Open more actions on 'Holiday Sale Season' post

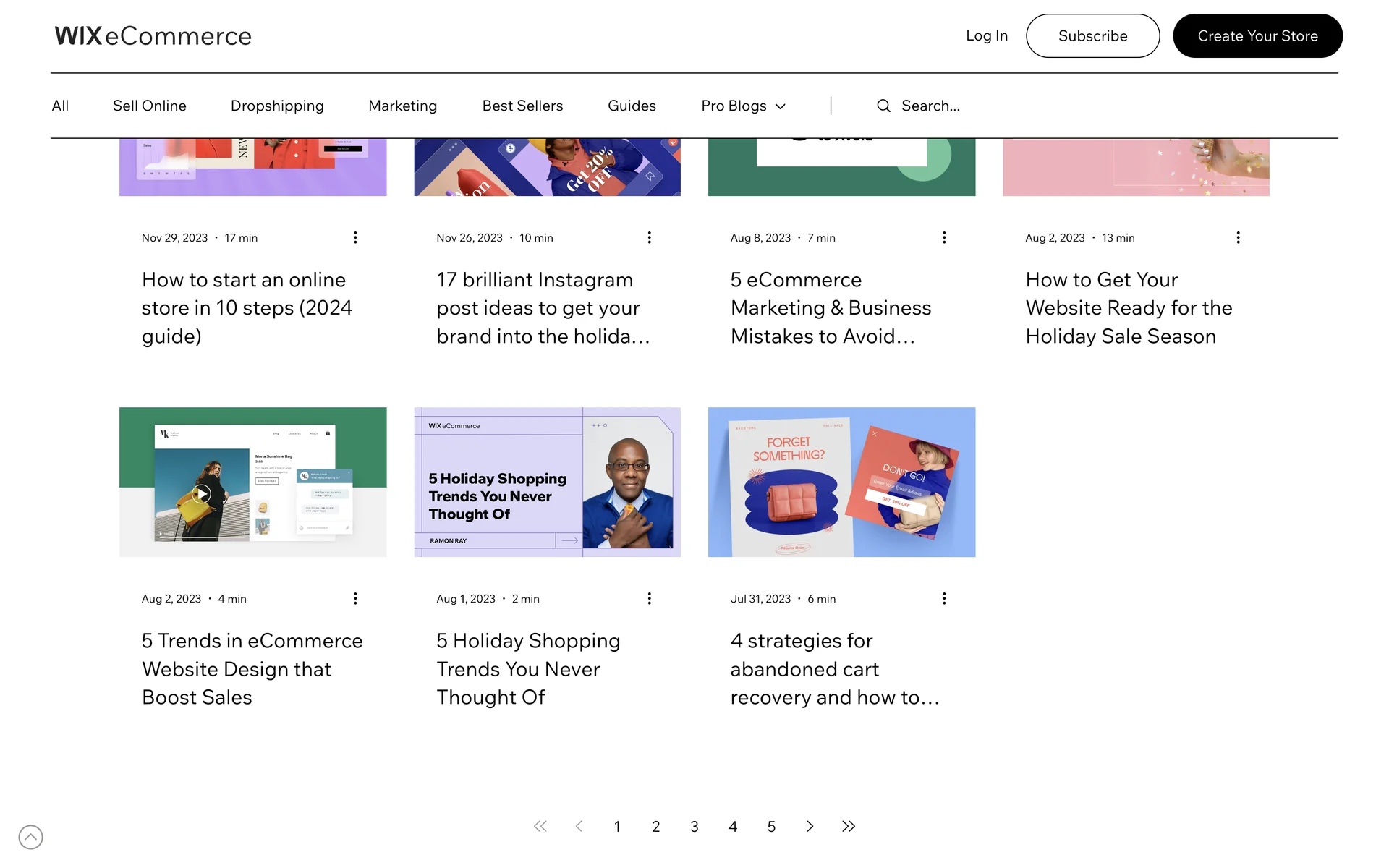point(1238,237)
